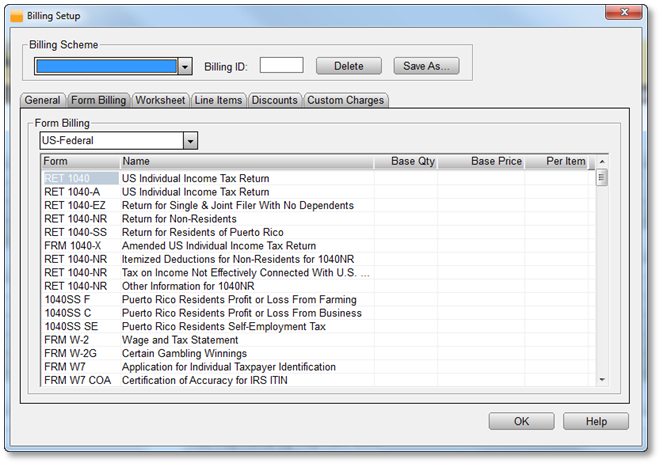Click the scroll up arrow in form list
The width and height of the screenshot is (661, 465).
[x=602, y=162]
